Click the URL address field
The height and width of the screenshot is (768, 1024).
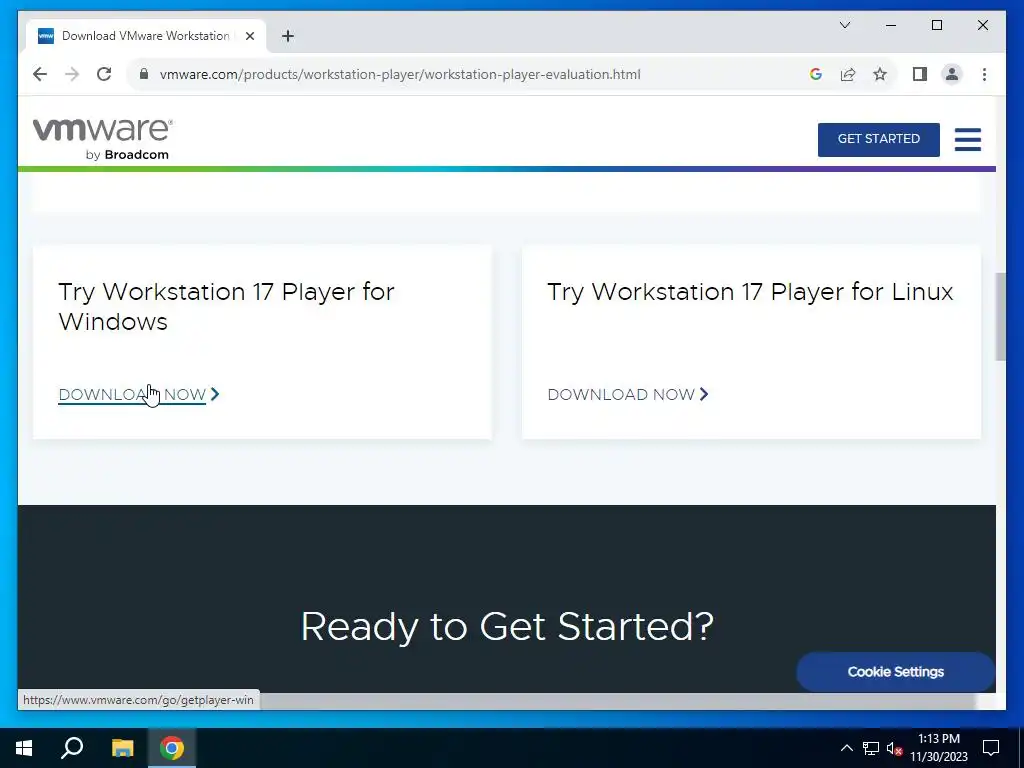point(400,74)
